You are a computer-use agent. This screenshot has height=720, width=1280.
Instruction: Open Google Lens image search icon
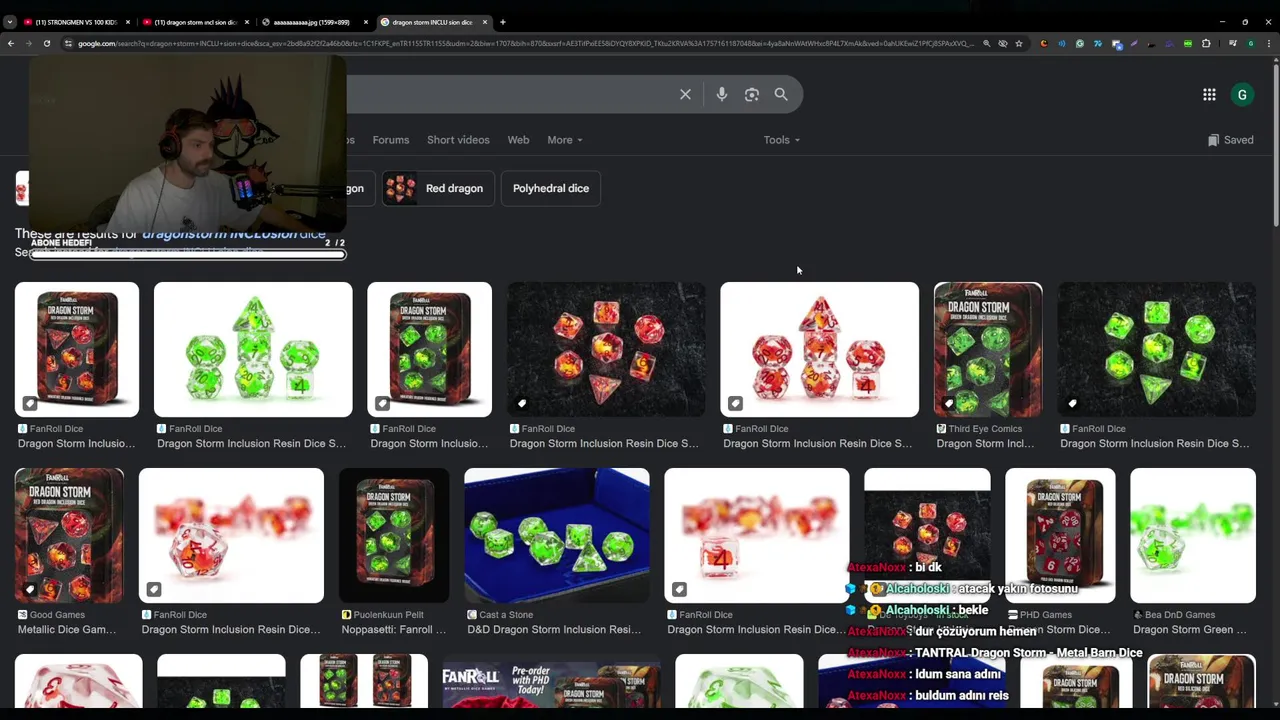point(752,94)
